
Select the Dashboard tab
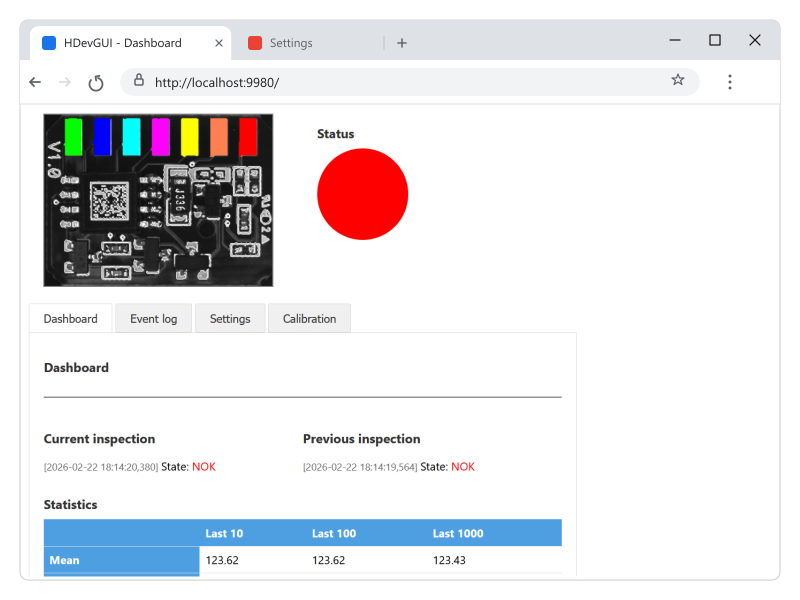(x=70, y=318)
